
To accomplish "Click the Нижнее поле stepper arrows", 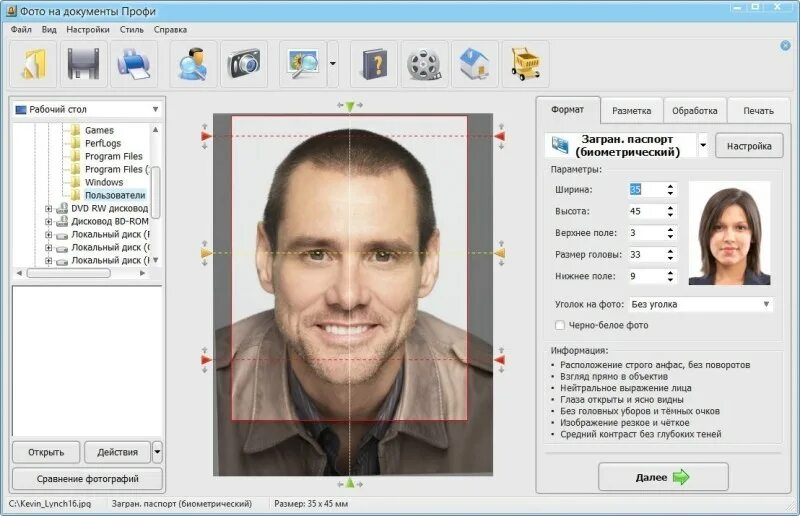I will point(670,276).
